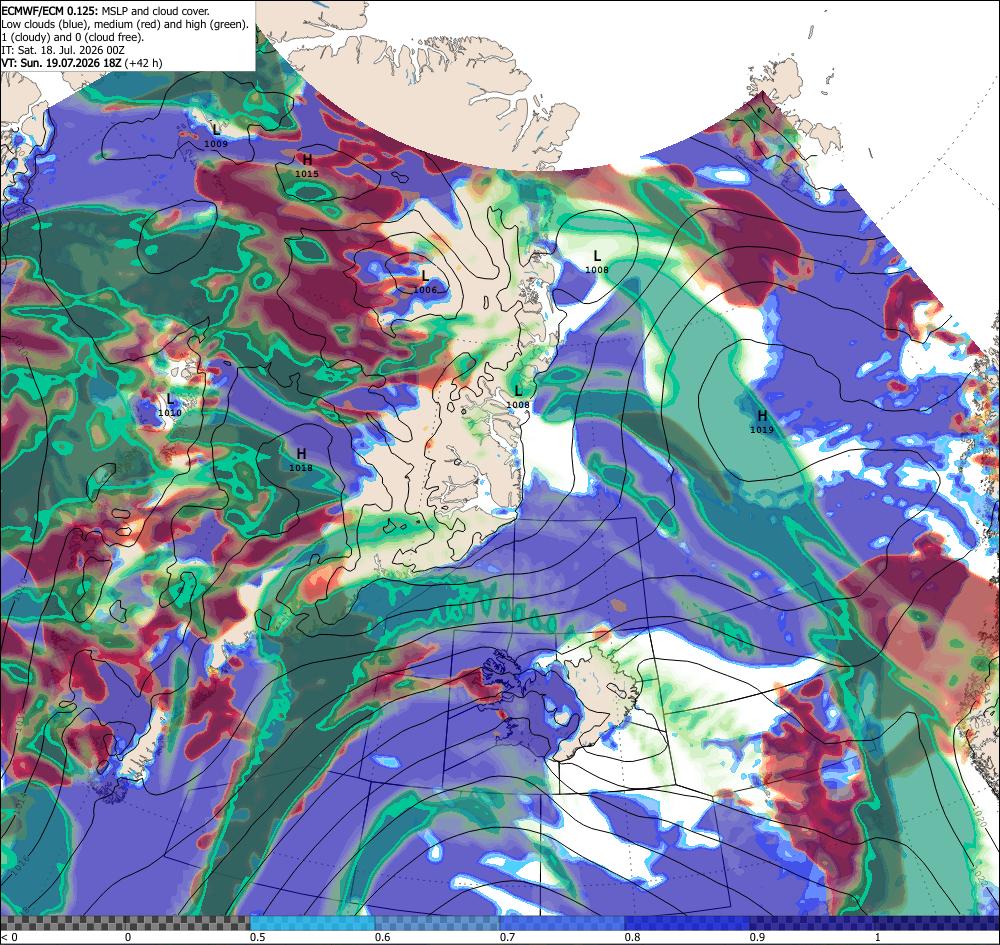Click the ECMWF/ECM 0.125 map title
Image resolution: width=1000 pixels, height=945 pixels.
105,11
